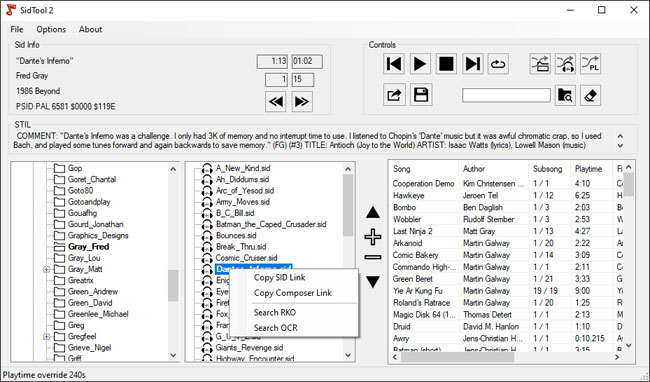Select the Gray_Lou folder

[x=84, y=258]
